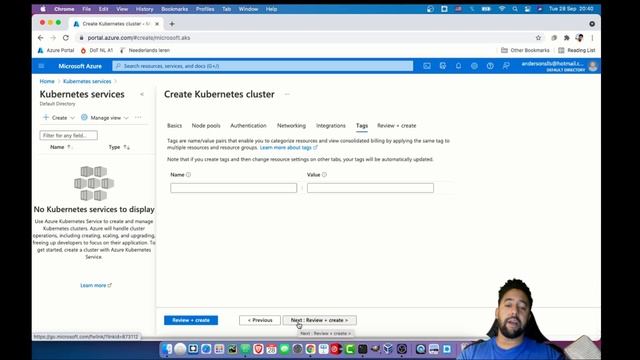Open the Azure help question mark
The image size is (640, 360).
click(x=490, y=66)
